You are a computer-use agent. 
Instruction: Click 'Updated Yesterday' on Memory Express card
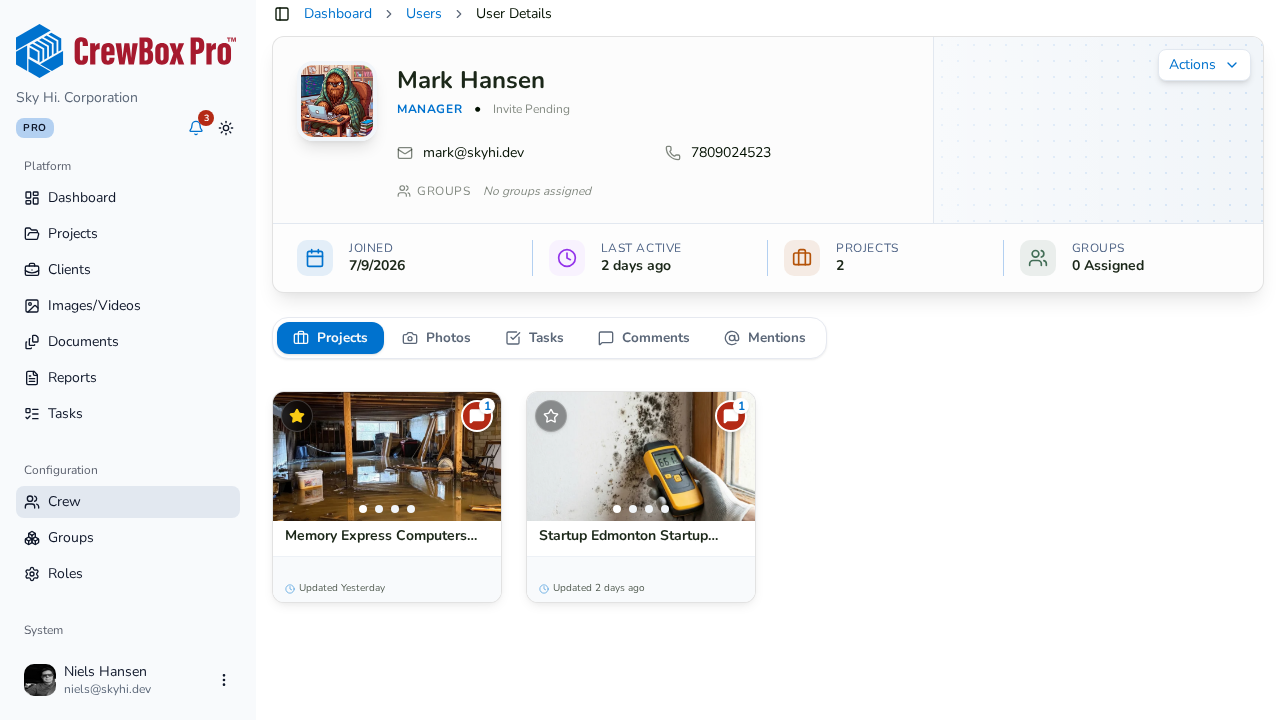(342, 588)
